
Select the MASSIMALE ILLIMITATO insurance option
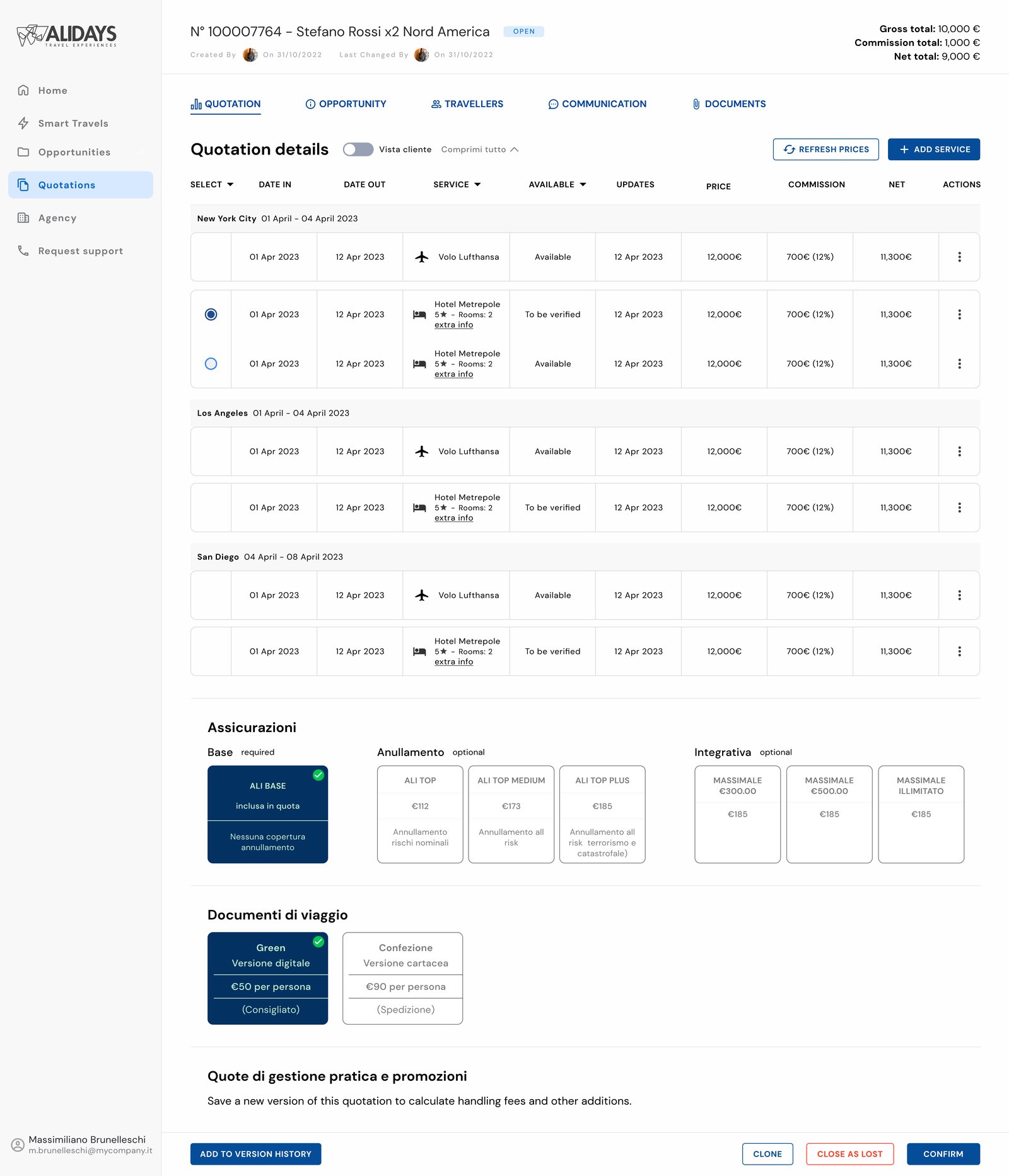[x=921, y=814]
